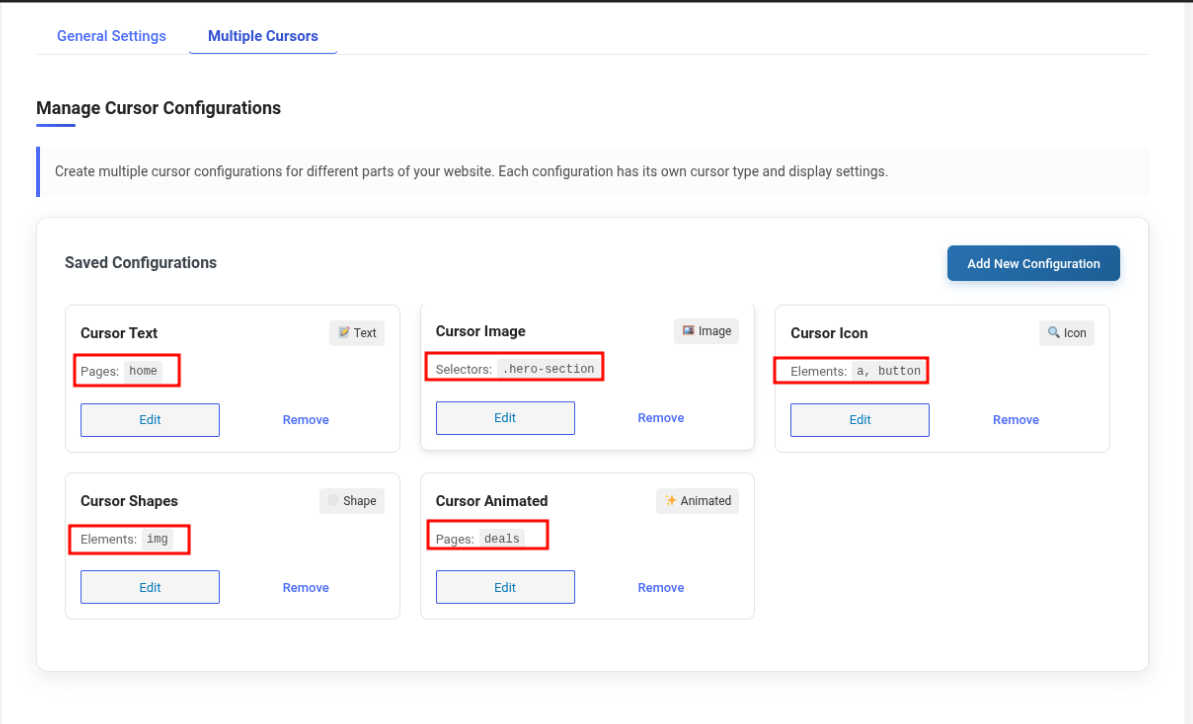Select the 'a, button' elements tag
The width and height of the screenshot is (1193, 724).
tap(889, 371)
